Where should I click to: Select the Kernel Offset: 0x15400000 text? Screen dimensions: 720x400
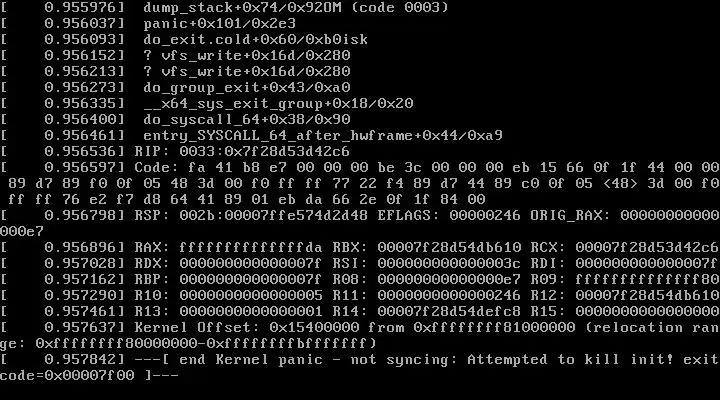point(247,327)
